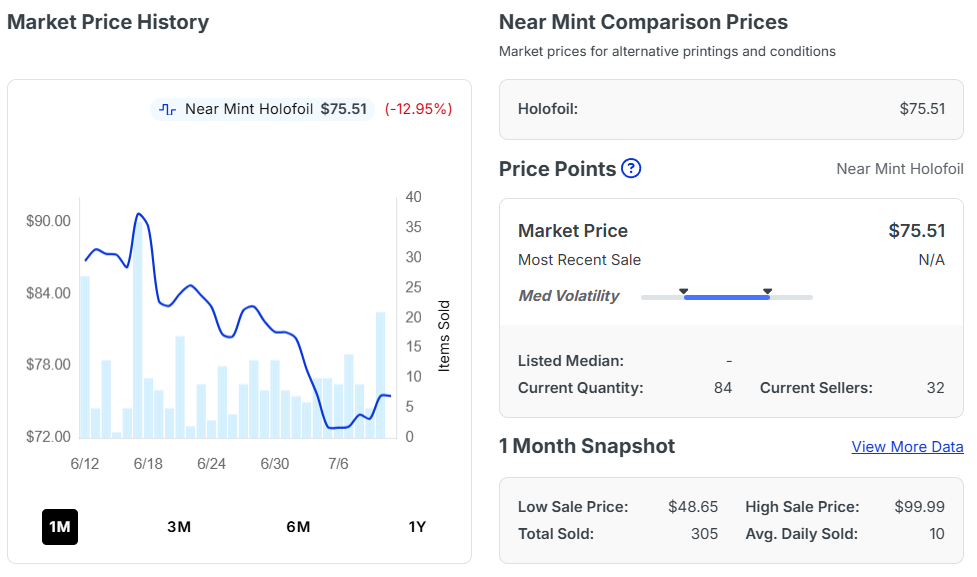Open the Price Points help icon
This screenshot has height=577, width=977.
631,168
